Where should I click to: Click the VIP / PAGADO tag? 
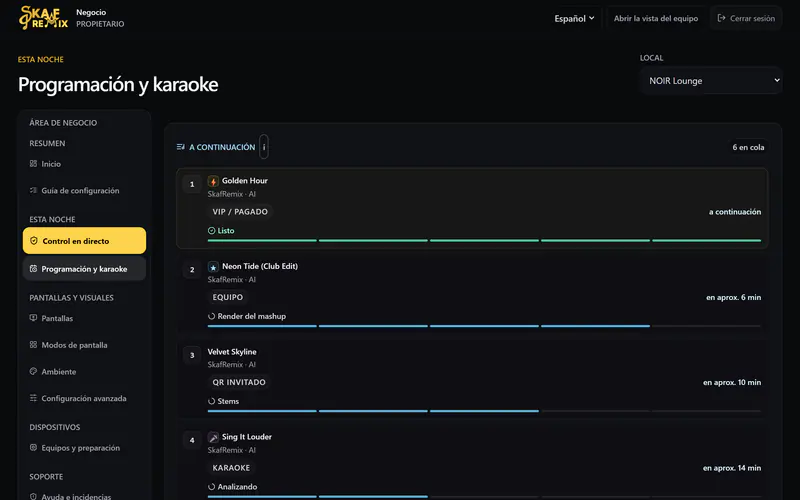coord(240,212)
